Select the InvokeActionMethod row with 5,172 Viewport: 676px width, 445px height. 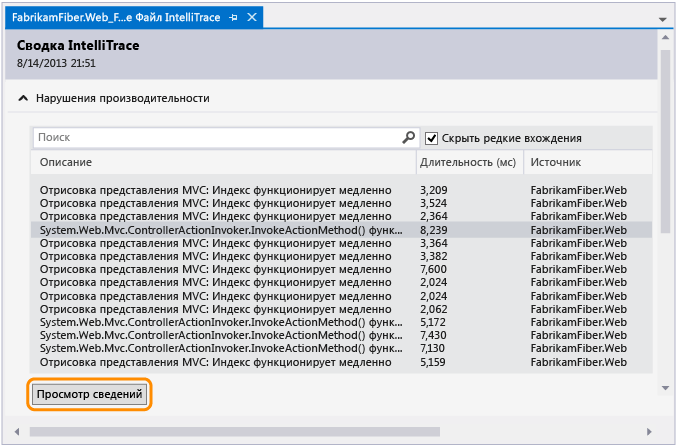341,322
